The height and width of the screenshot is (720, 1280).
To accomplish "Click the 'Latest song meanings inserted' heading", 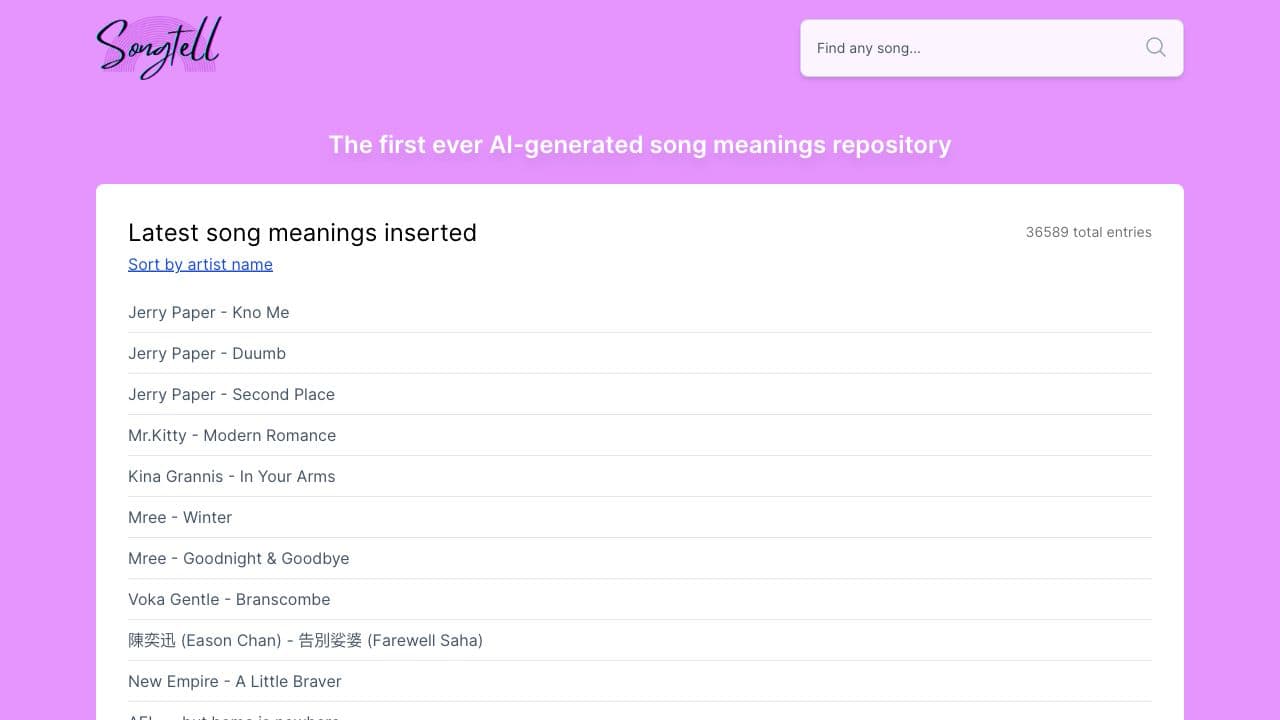I will 302,233.
